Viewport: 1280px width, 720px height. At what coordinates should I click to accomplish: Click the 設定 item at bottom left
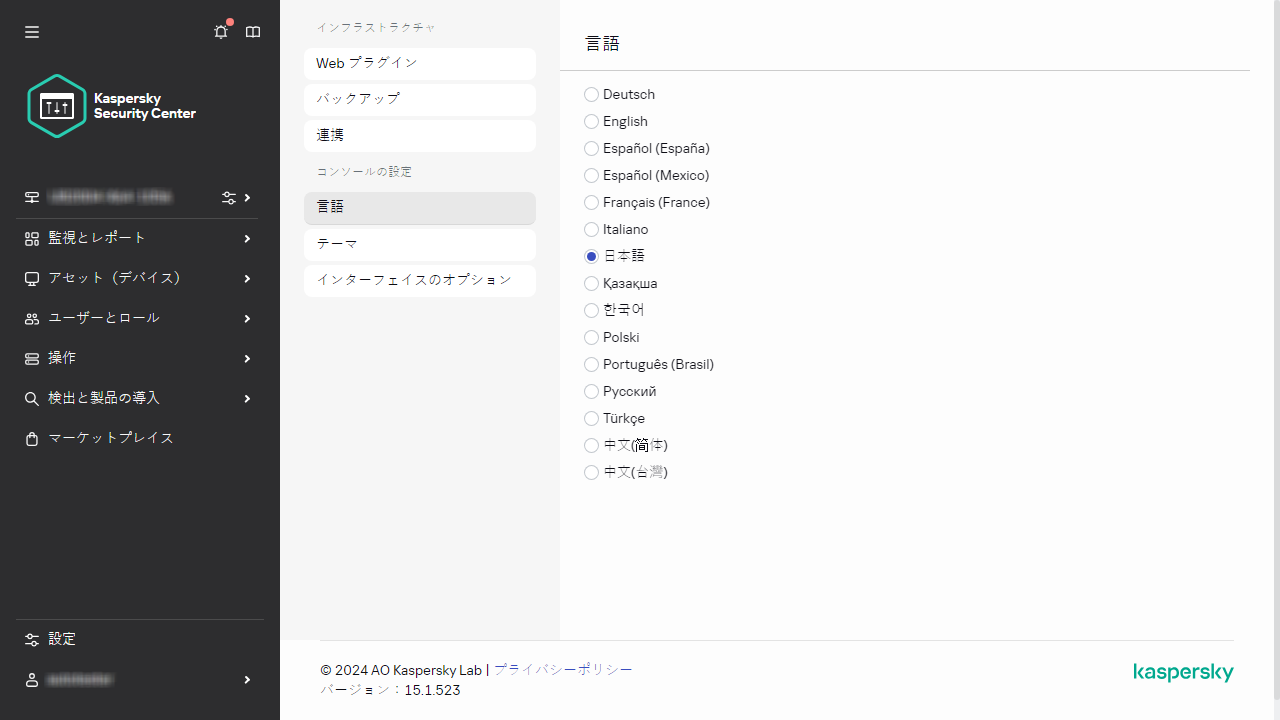(62, 639)
